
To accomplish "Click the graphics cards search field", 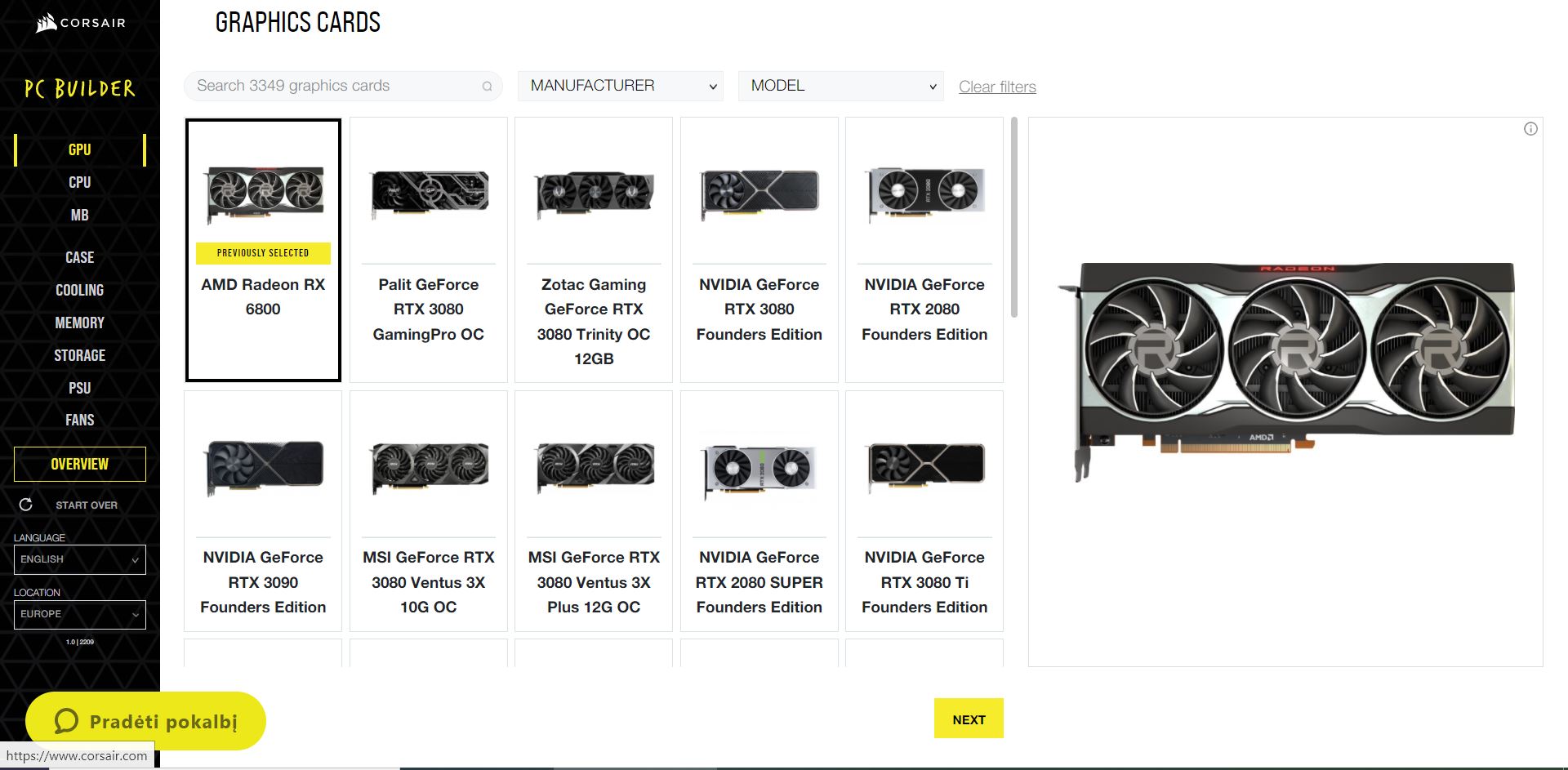I will coord(343,86).
